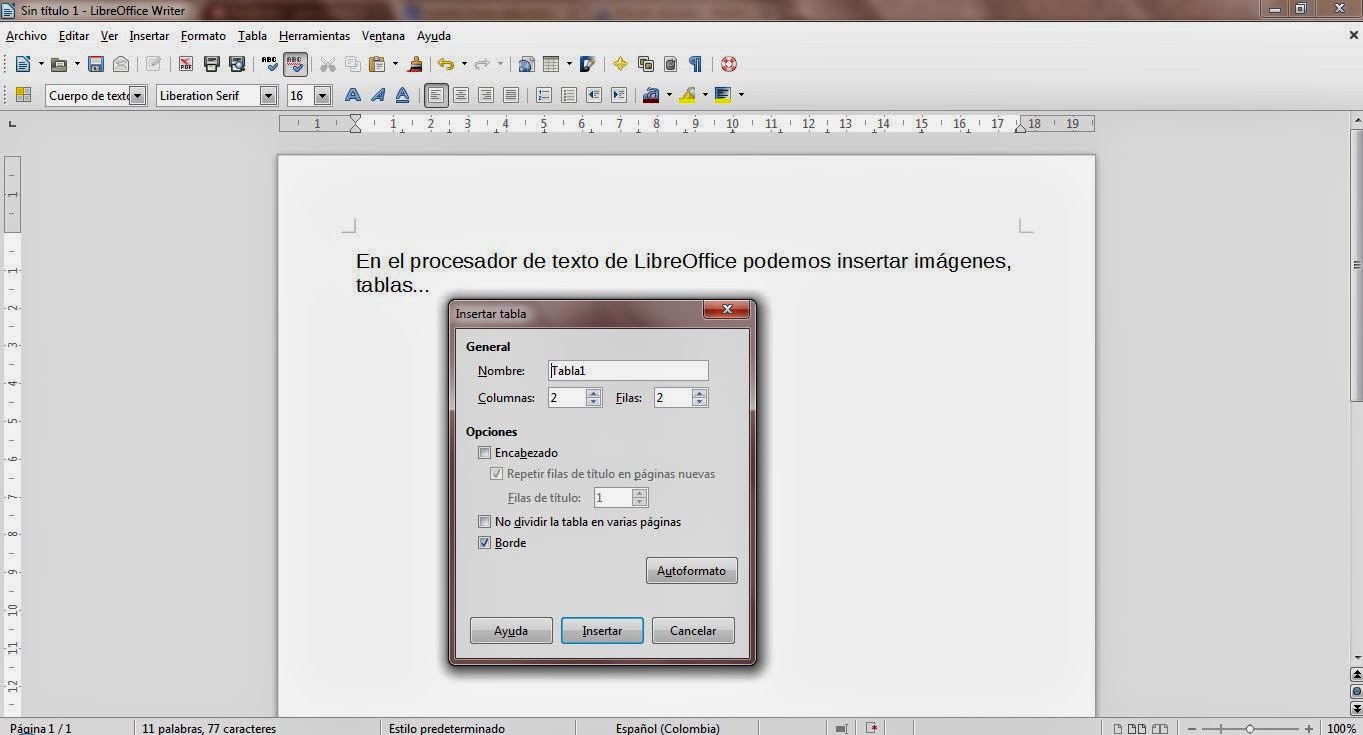The image size is (1363, 735).
Task: Click the Hyperlink icon in toolbar
Action: click(x=527, y=64)
